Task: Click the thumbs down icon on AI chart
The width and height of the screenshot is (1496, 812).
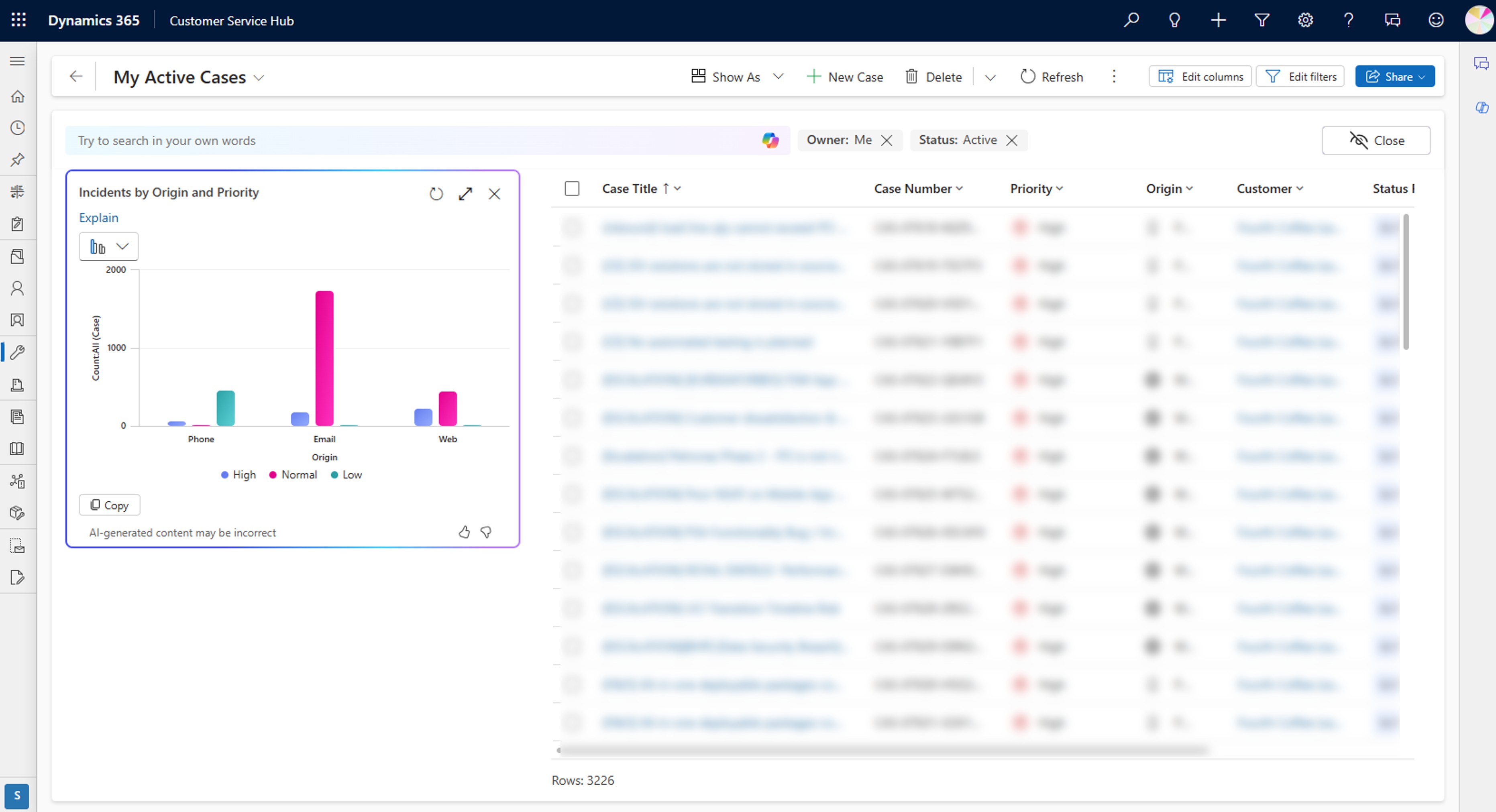Action: pyautogui.click(x=486, y=532)
